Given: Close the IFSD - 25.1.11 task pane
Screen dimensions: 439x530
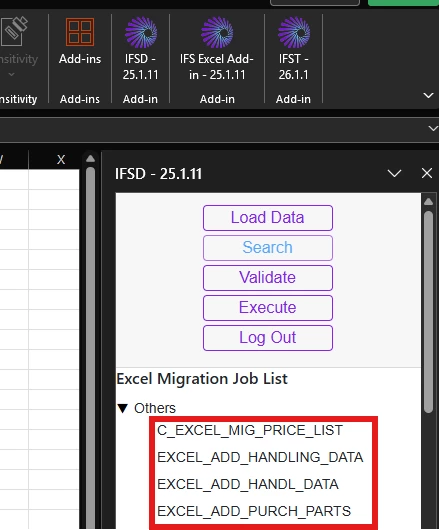Looking at the screenshot, I should point(427,173).
